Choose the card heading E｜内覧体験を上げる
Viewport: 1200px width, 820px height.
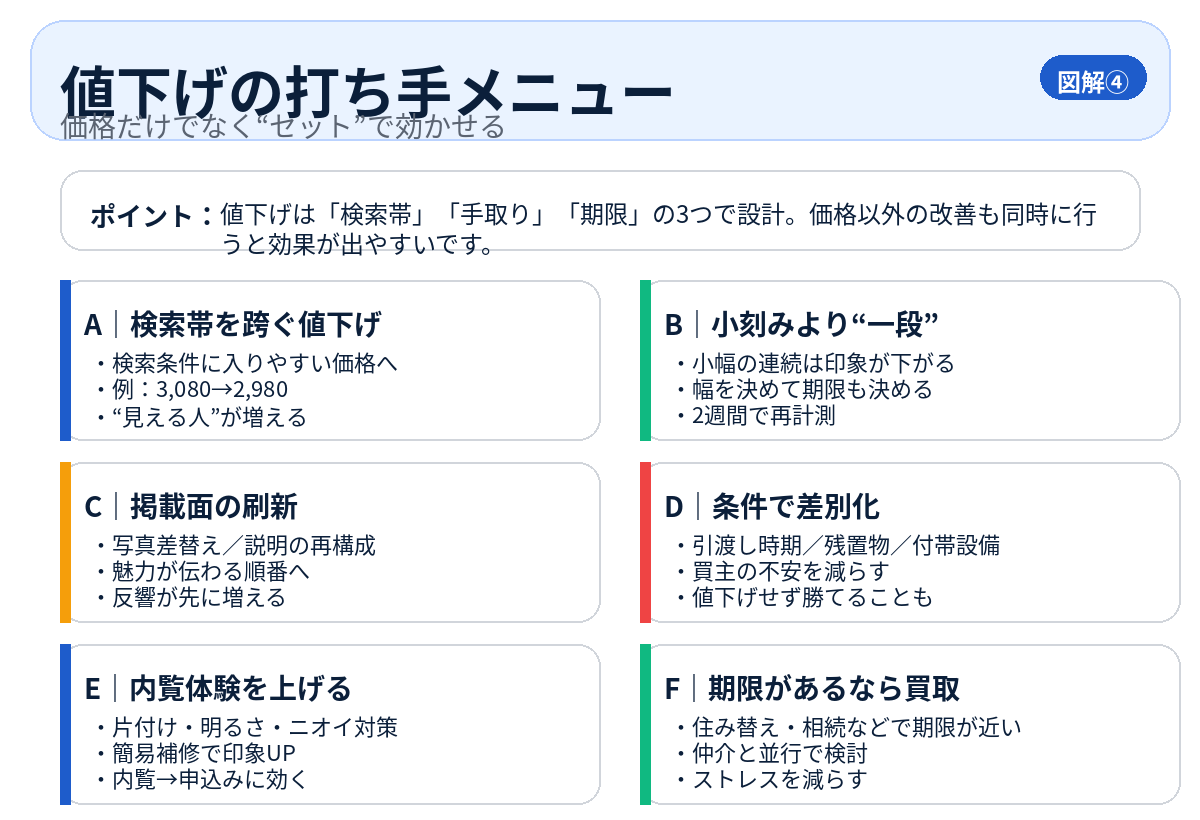[x=218, y=689]
